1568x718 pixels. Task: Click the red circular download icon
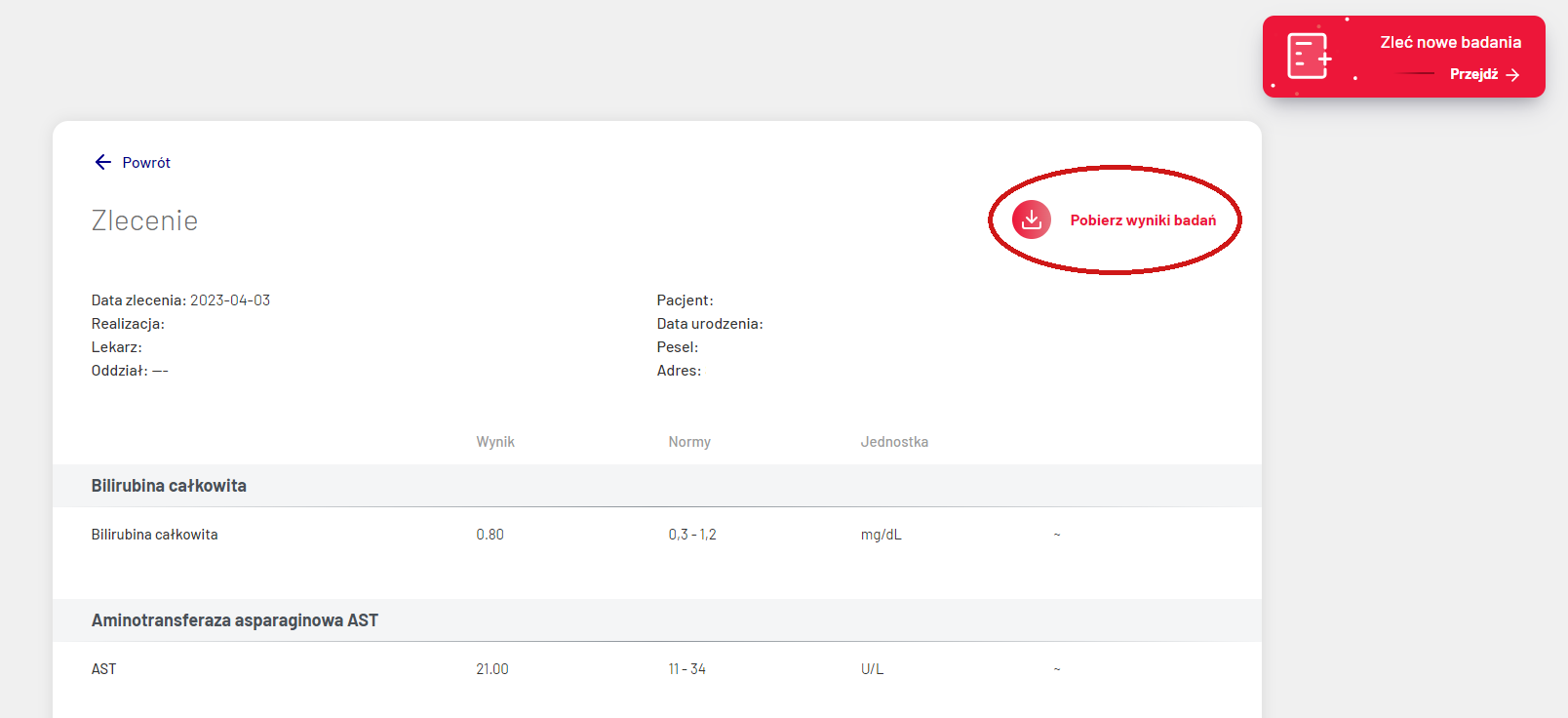coord(1031,219)
